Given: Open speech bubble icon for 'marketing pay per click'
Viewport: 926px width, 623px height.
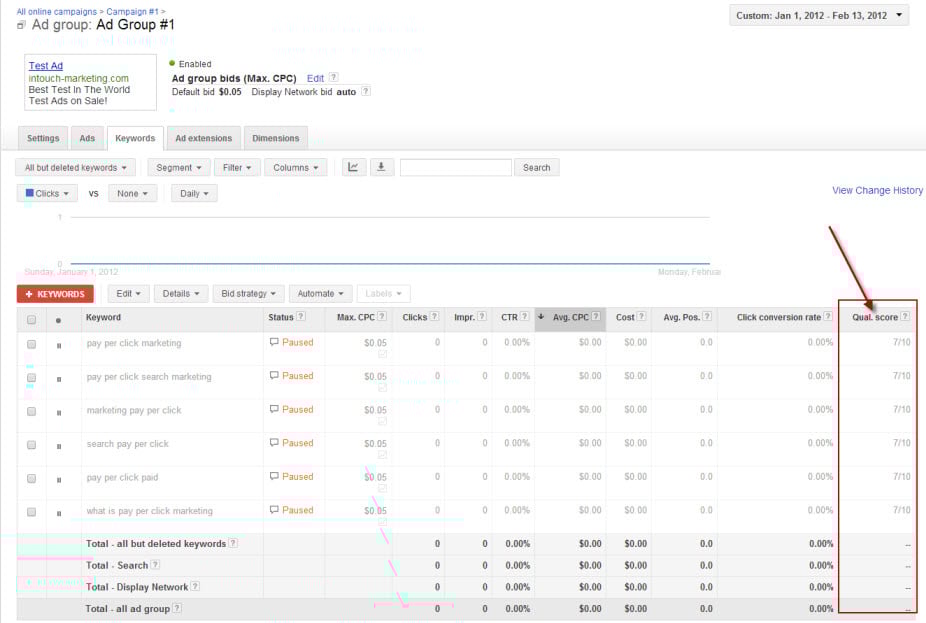Looking at the screenshot, I should 274,409.
